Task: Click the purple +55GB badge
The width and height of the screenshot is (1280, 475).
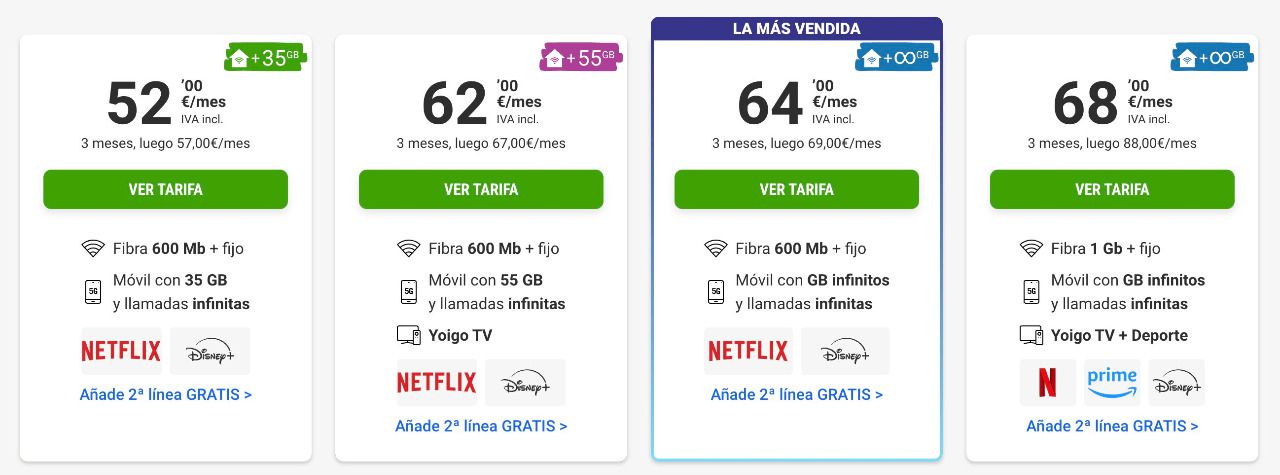Action: pyautogui.click(x=581, y=58)
